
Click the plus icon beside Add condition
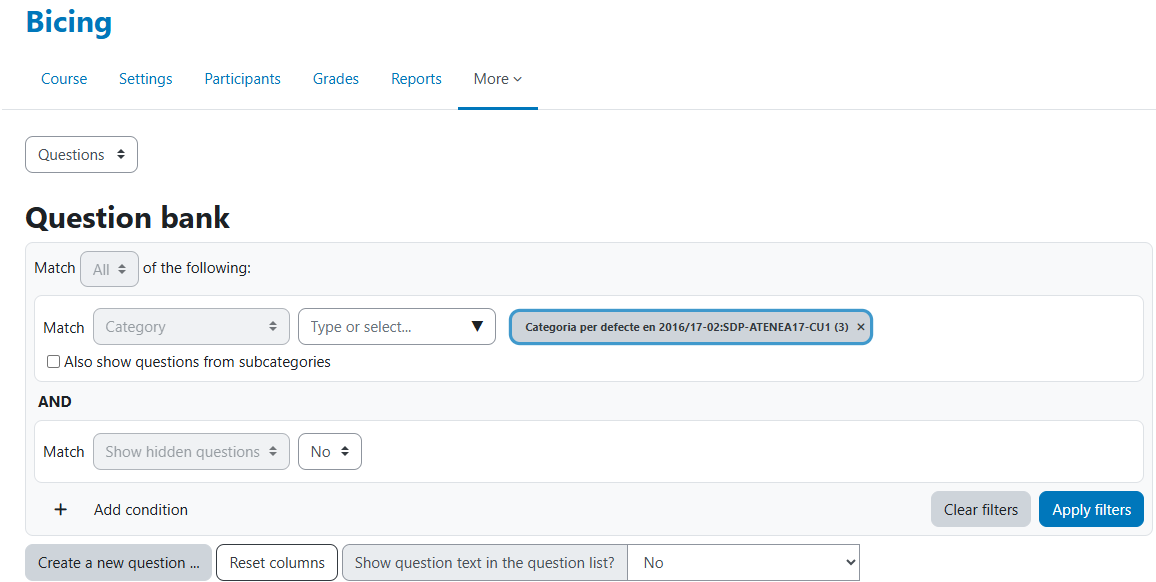pos(61,510)
